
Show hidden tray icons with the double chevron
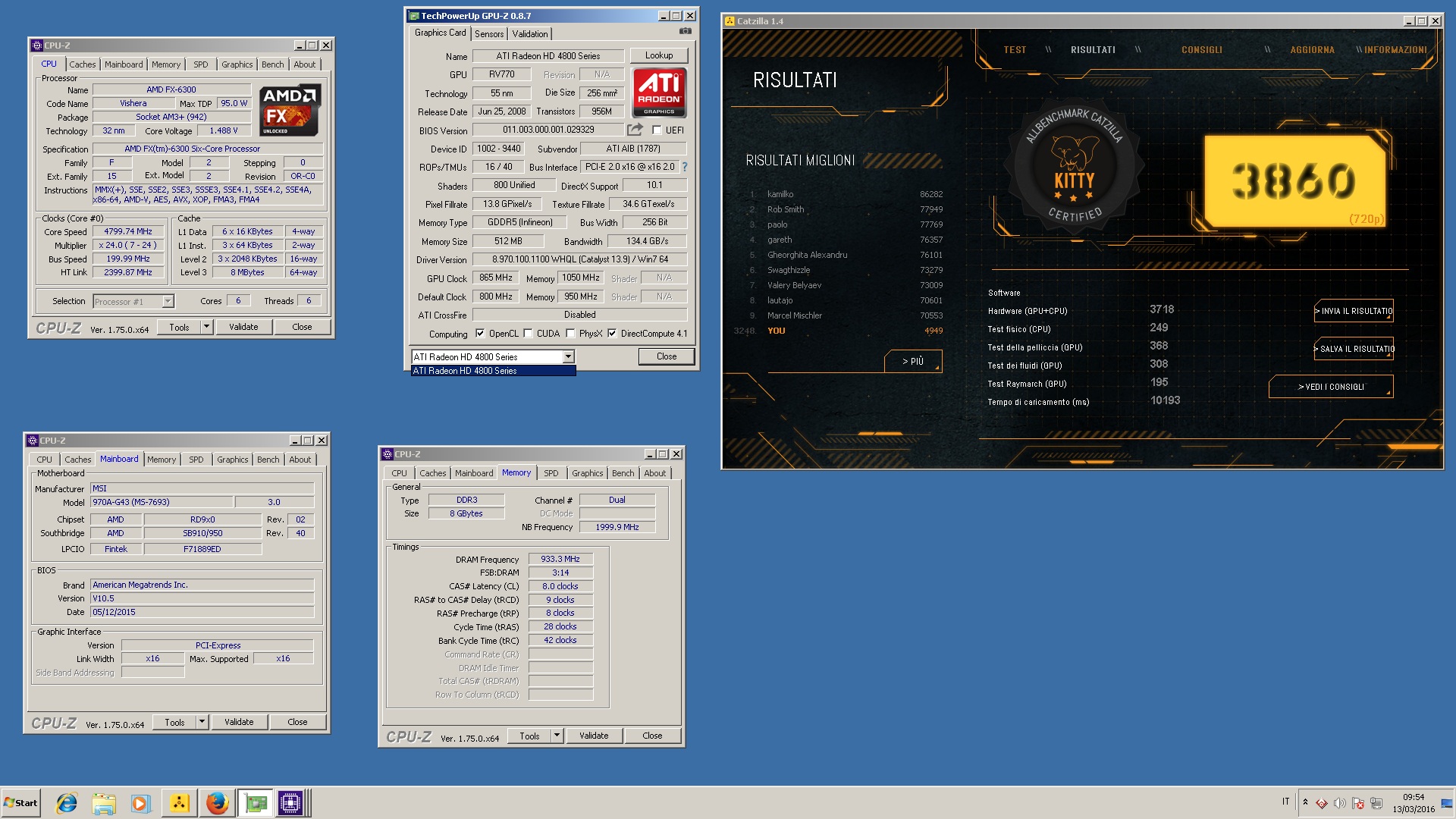1305,802
